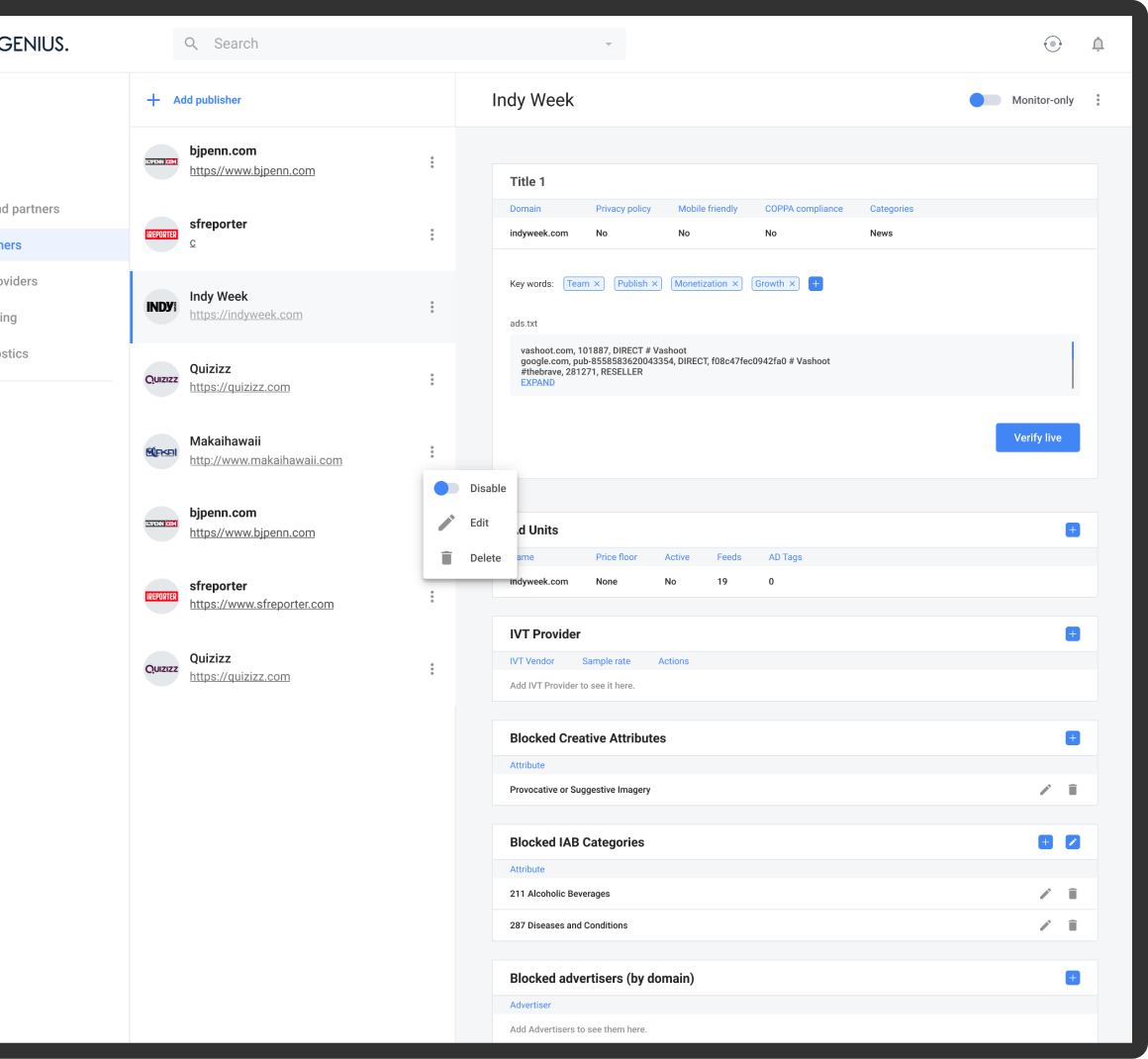Open more options for Indy Week row
The width and height of the screenshot is (1148, 1059).
pyautogui.click(x=431, y=308)
